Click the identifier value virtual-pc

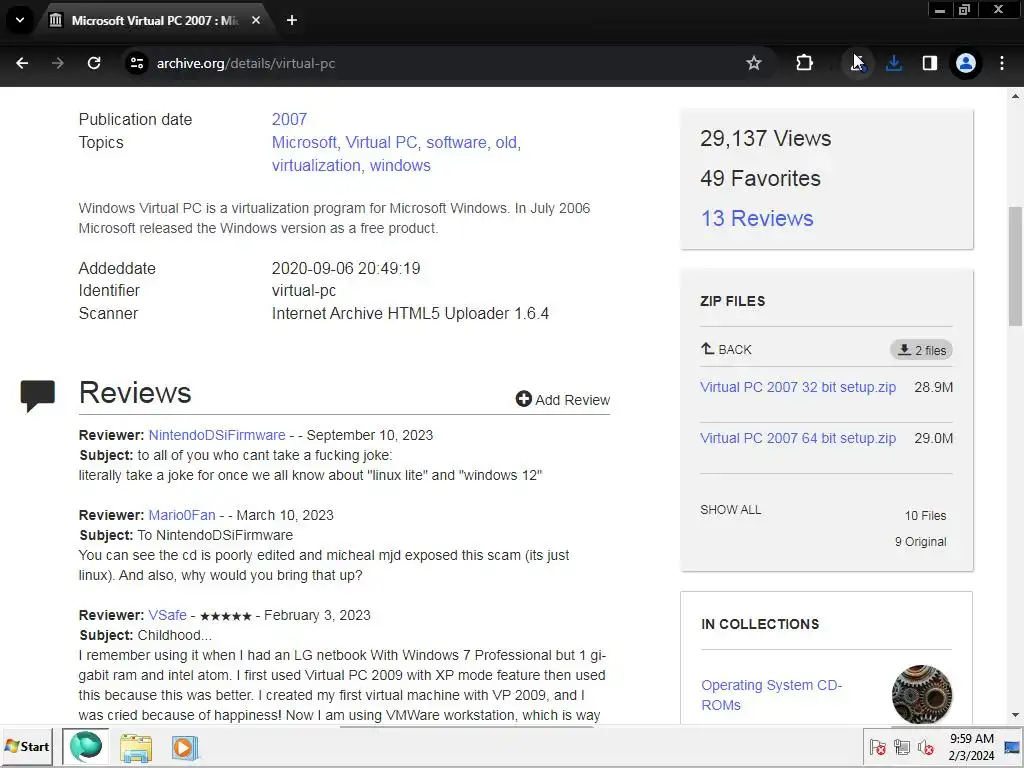coord(304,291)
